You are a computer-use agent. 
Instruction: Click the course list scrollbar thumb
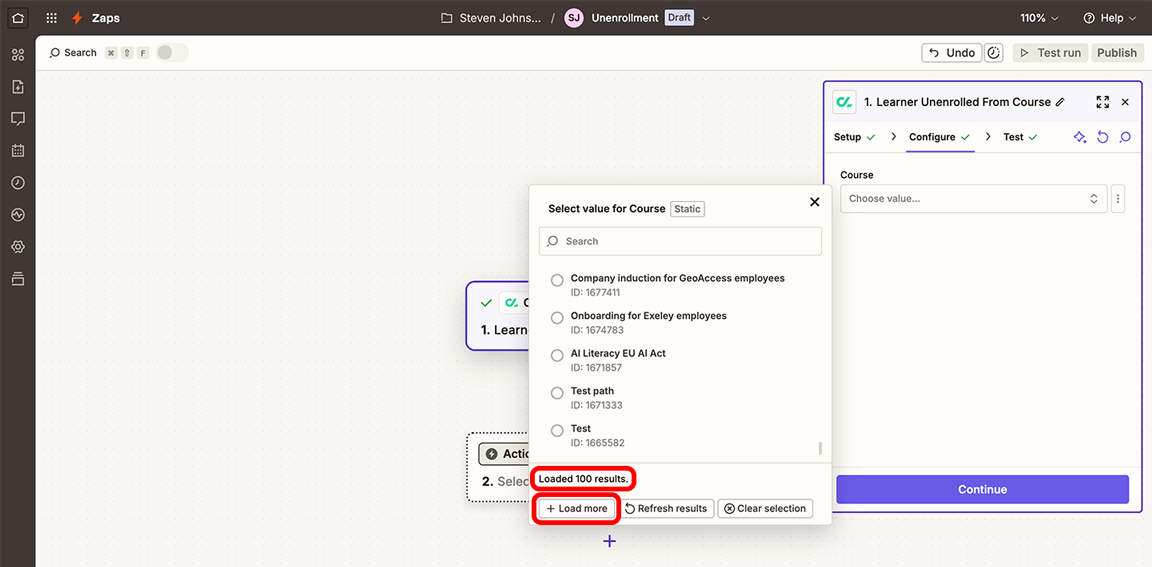pos(820,448)
